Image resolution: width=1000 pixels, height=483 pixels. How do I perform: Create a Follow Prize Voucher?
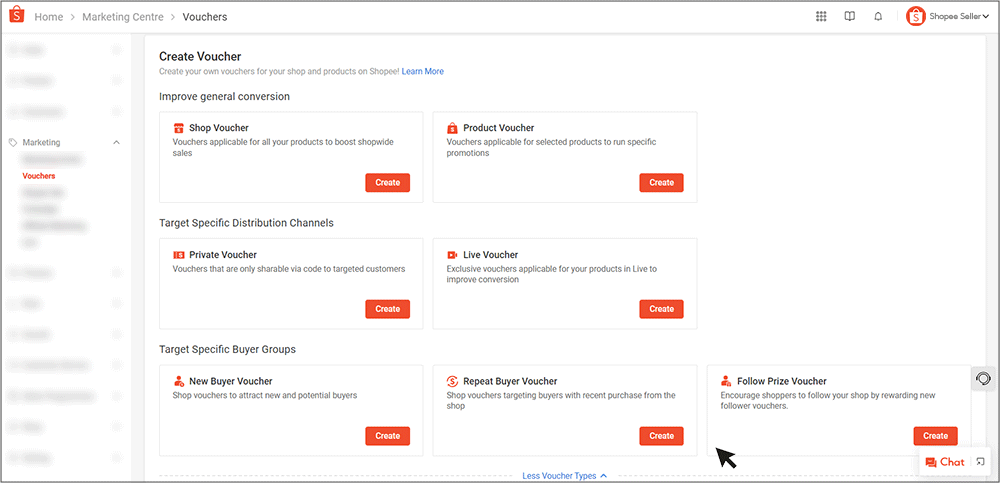[936, 436]
